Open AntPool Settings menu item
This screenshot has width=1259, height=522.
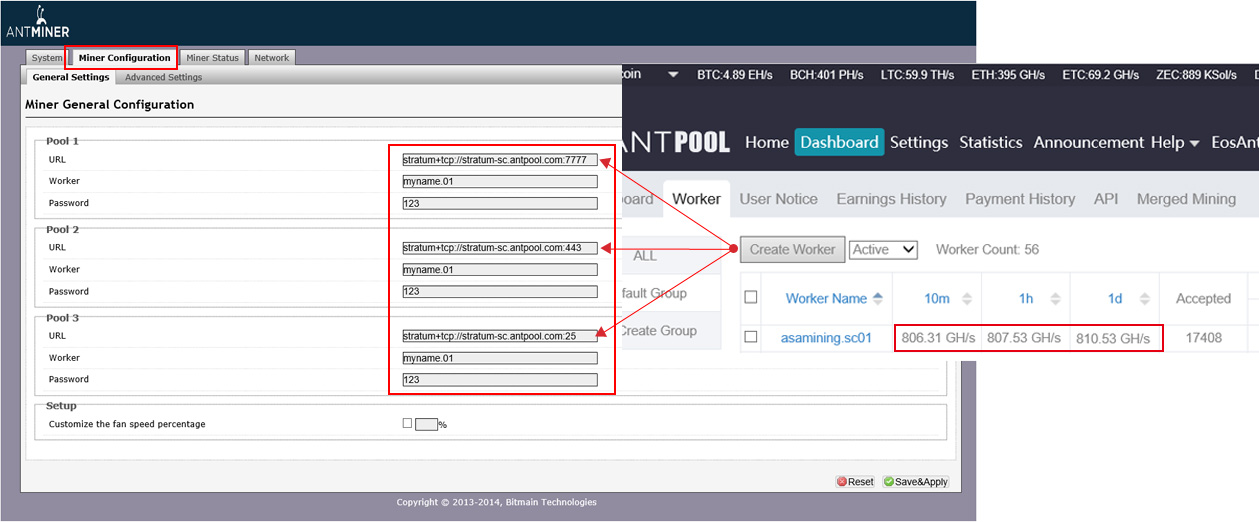point(919,142)
